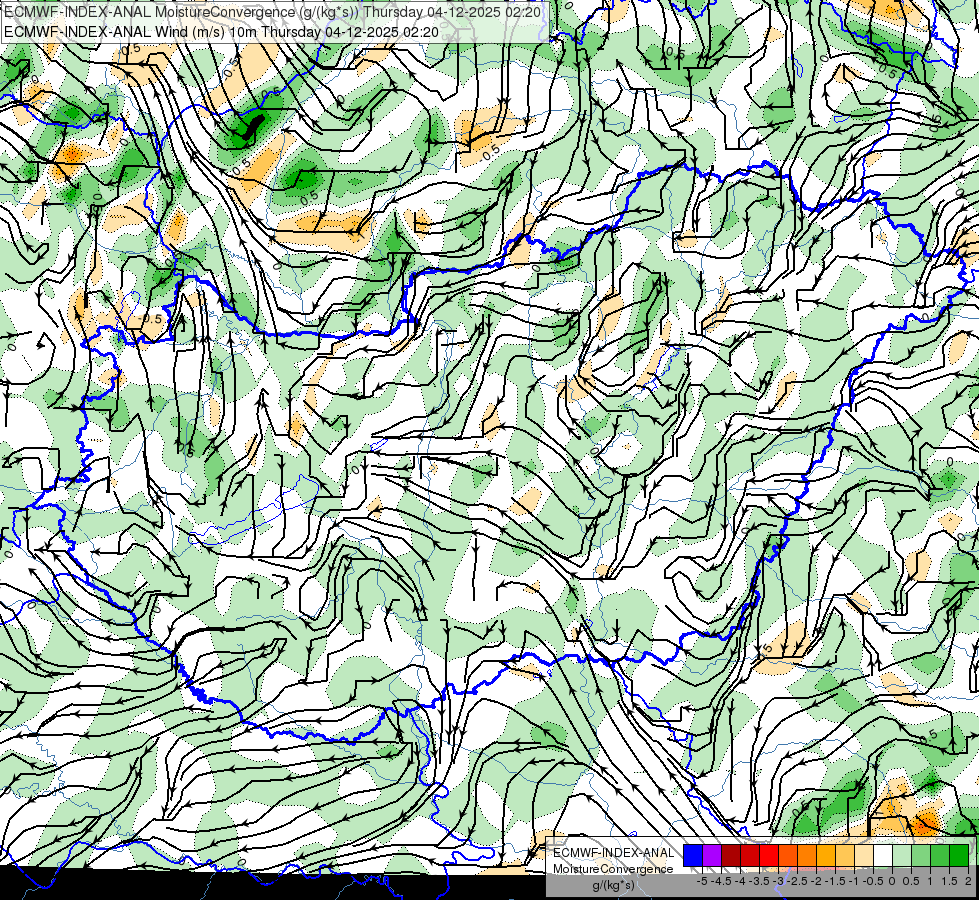The image size is (979, 900).
Task: Select the orange-red swatch (-3 to -2.5)
Action: [x=788, y=856]
